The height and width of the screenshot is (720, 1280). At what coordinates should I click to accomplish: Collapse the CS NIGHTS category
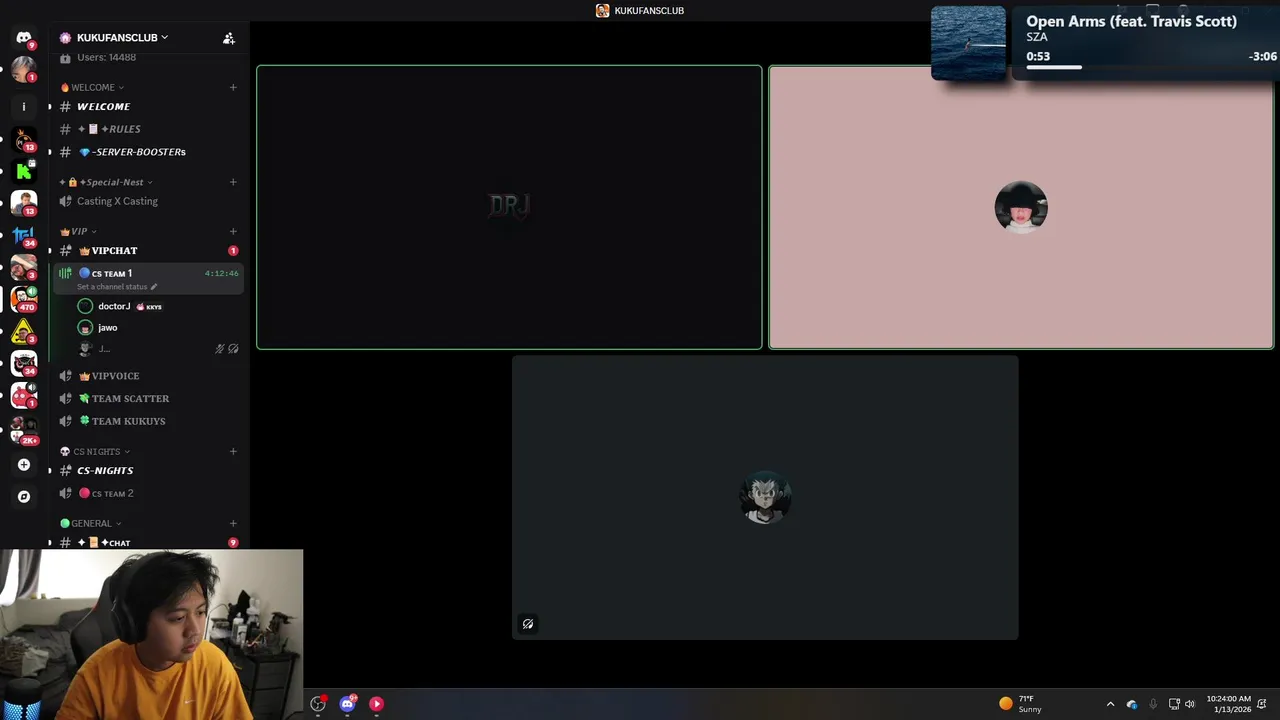tap(96, 451)
